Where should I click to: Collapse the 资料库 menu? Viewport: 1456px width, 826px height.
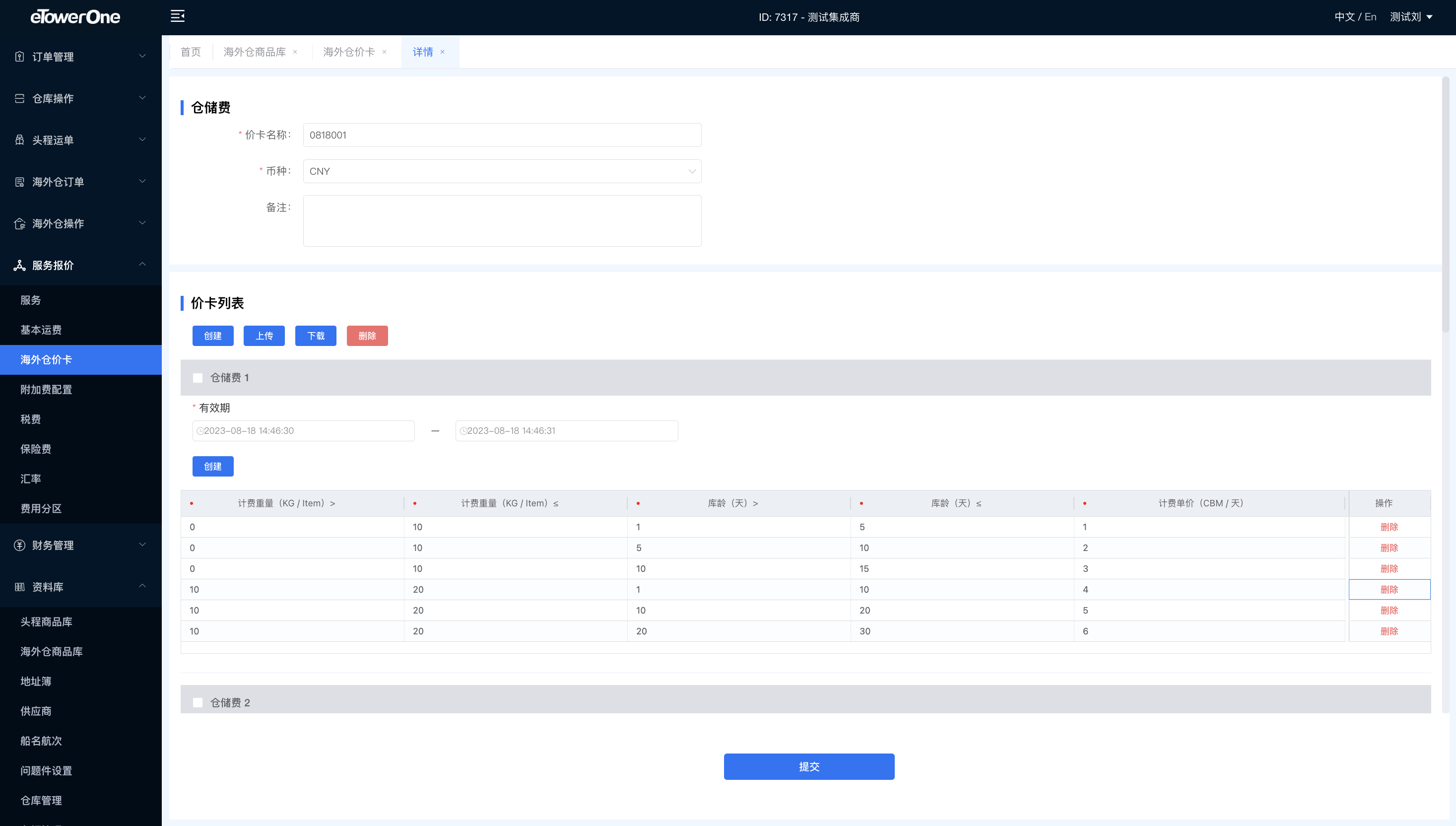coord(142,587)
